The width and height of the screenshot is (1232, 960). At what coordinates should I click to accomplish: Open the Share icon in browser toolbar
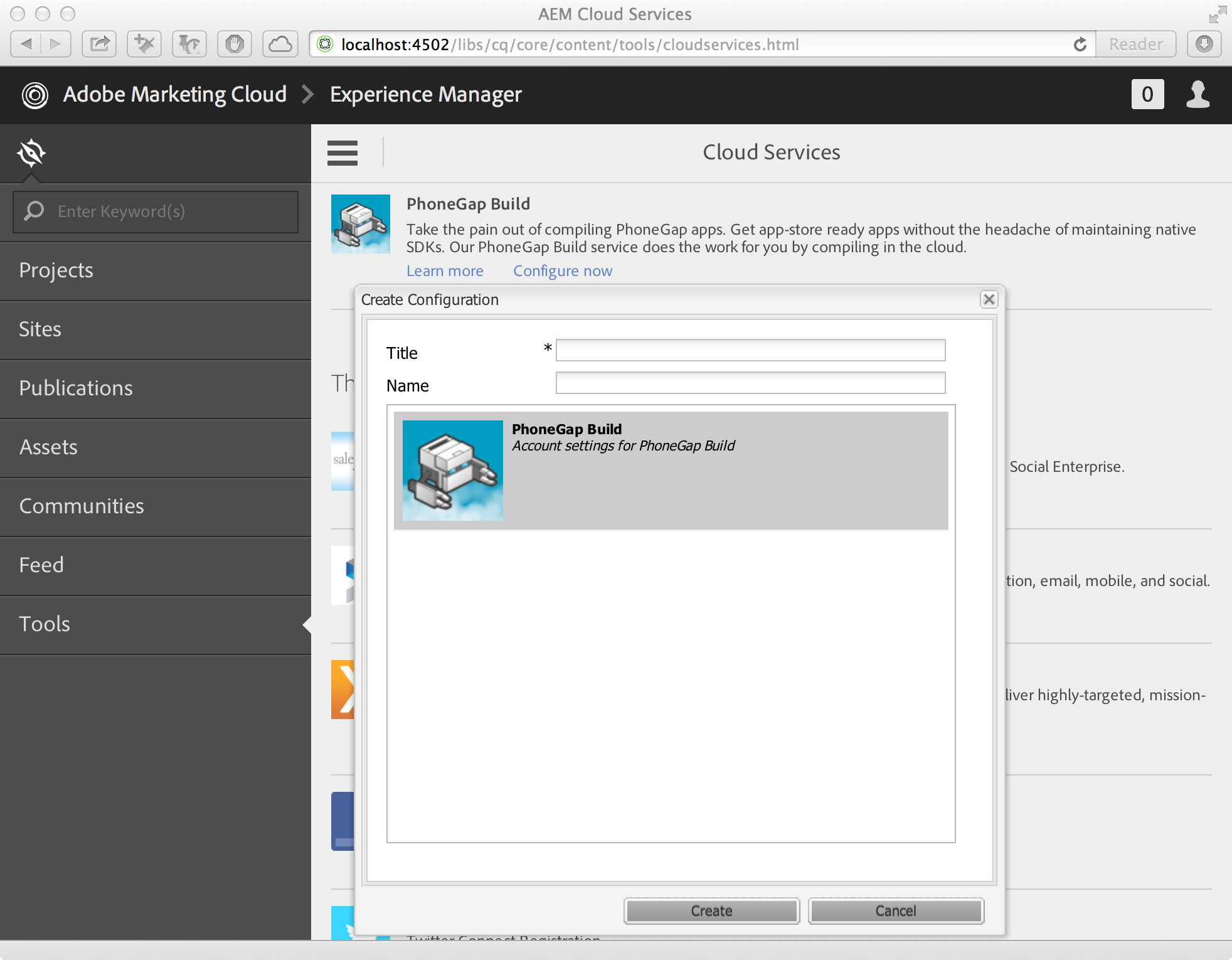[x=99, y=44]
